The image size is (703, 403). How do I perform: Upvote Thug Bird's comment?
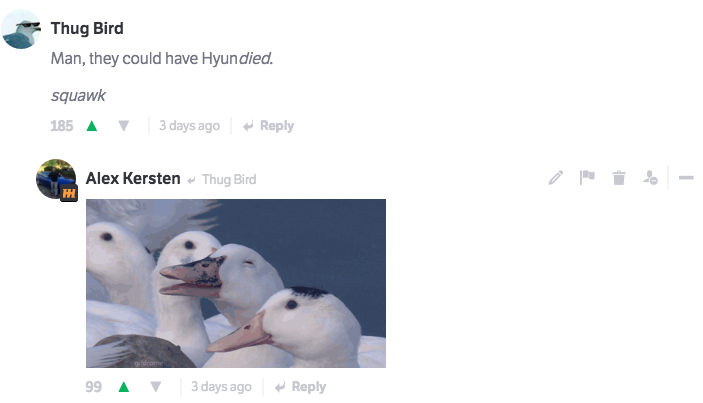92,126
